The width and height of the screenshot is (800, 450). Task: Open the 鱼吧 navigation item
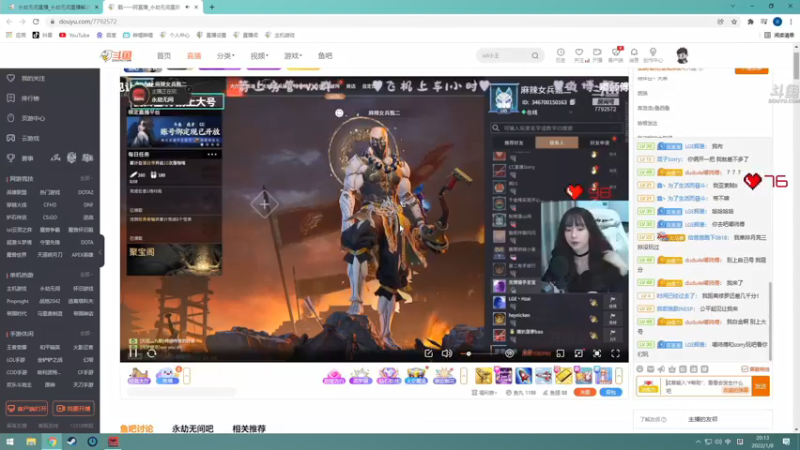click(325, 56)
